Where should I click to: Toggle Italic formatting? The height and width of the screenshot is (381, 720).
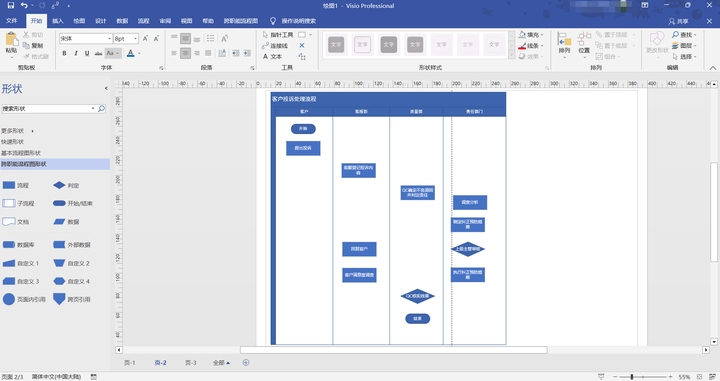click(x=76, y=53)
